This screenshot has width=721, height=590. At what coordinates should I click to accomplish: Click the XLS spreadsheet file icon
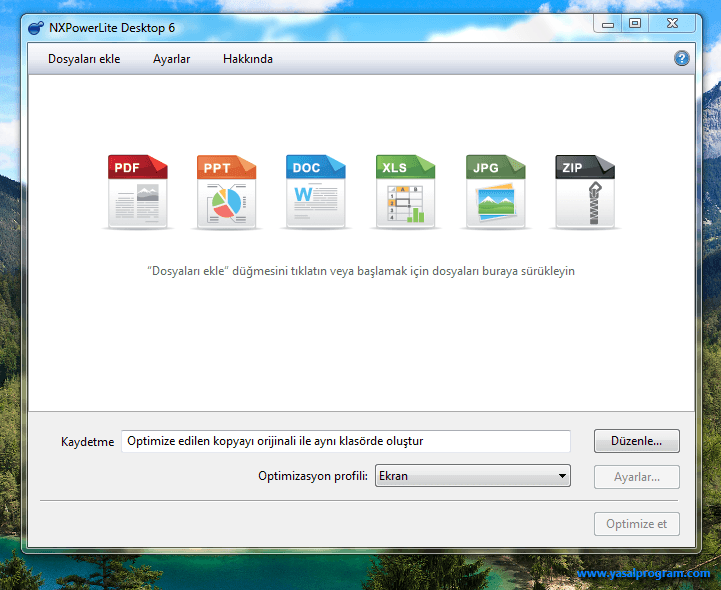tap(406, 192)
